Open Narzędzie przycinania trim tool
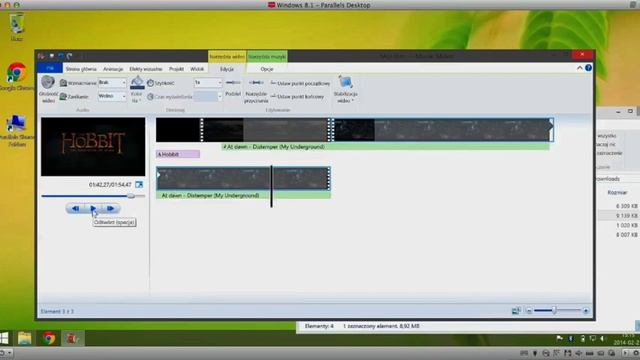640x360 pixels. click(x=256, y=91)
